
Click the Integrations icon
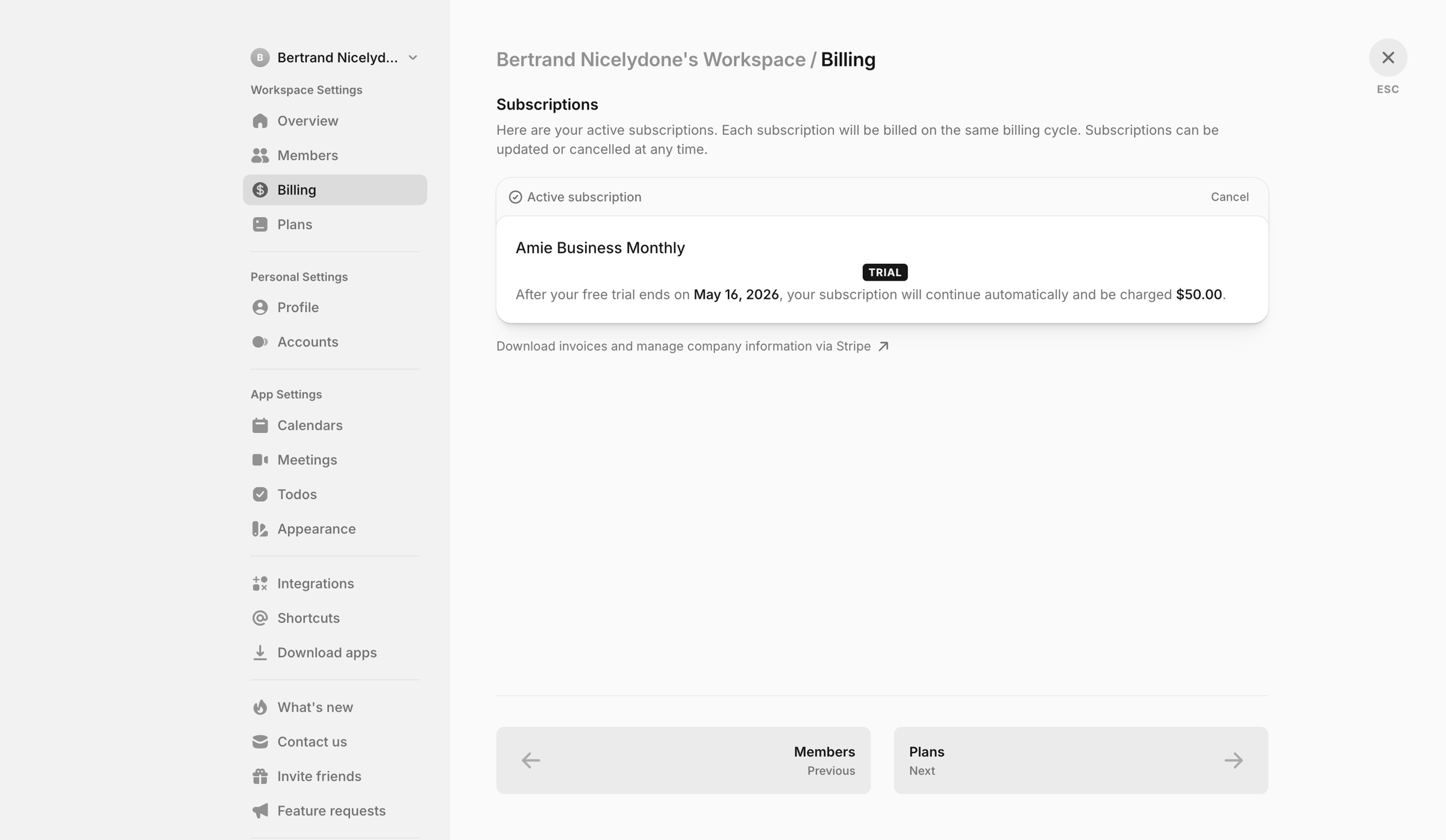[x=260, y=583]
